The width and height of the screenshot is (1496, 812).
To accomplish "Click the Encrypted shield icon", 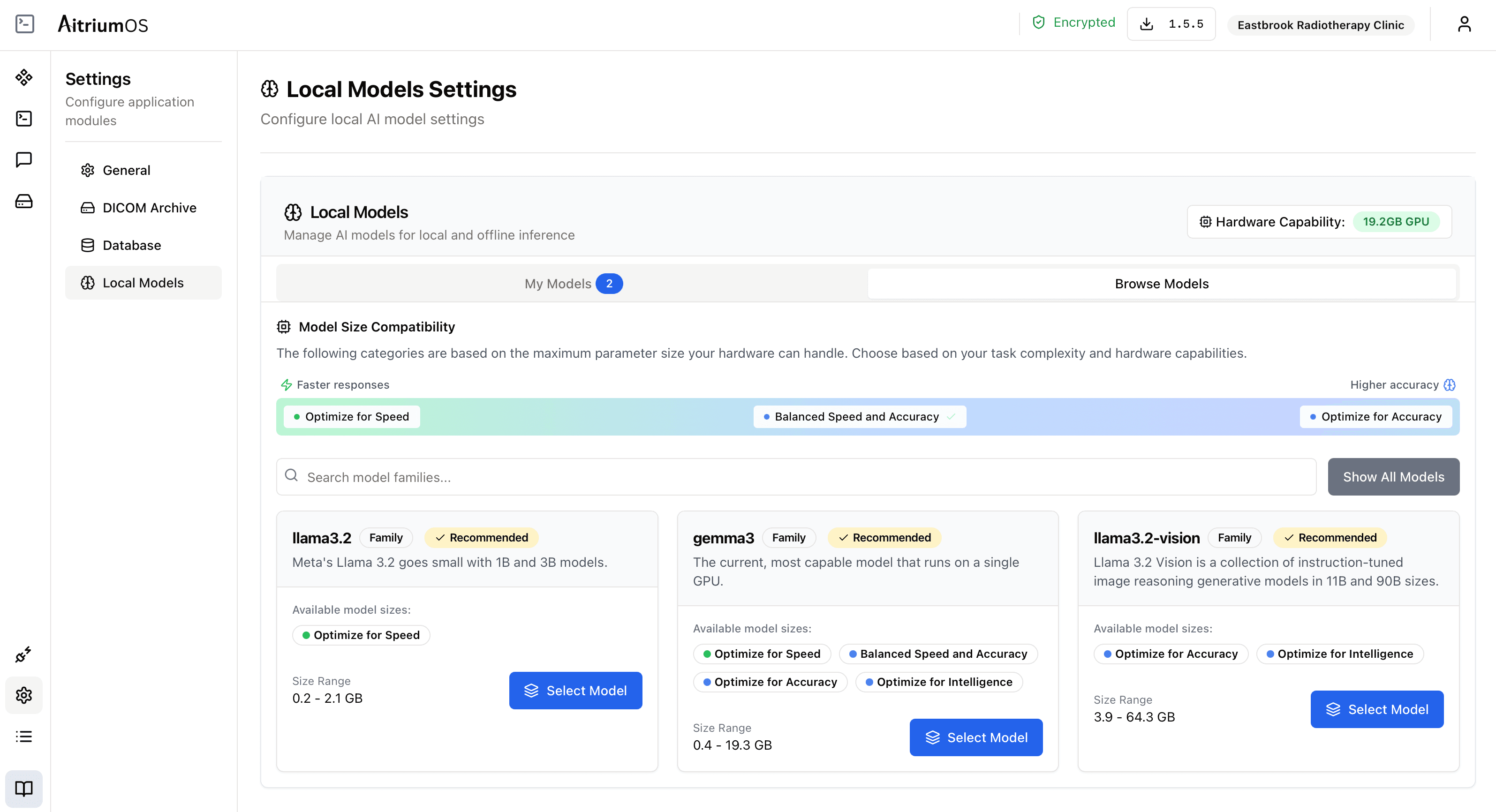I will (1038, 23).
